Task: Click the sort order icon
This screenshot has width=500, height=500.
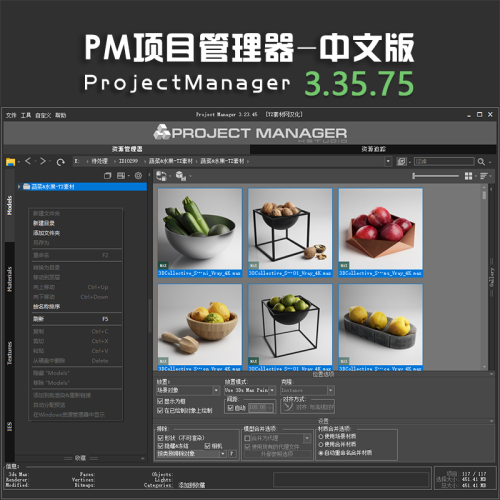Action: click(x=484, y=176)
